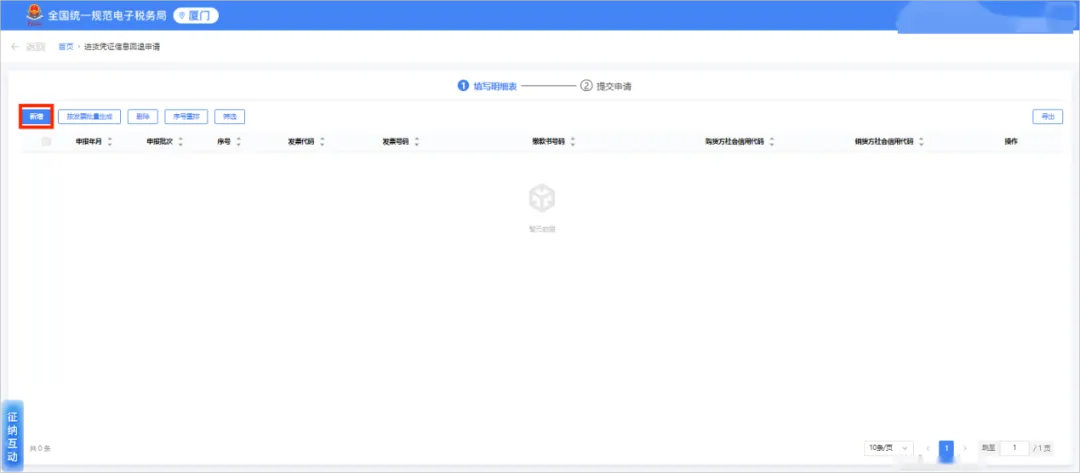Sort by 发票代码 column arrows
1080x473 pixels.
(x=322, y=142)
